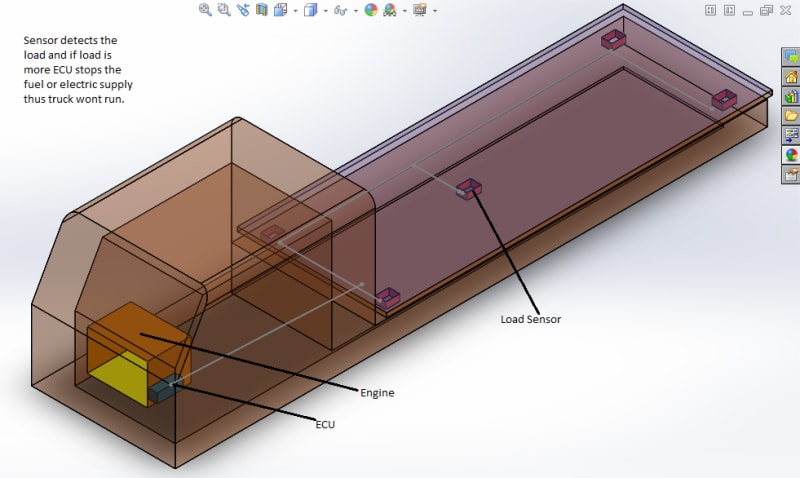The width and height of the screenshot is (800, 478).
Task: Expand the Hide/Show Items dropdown arrow
Action: coord(356,11)
